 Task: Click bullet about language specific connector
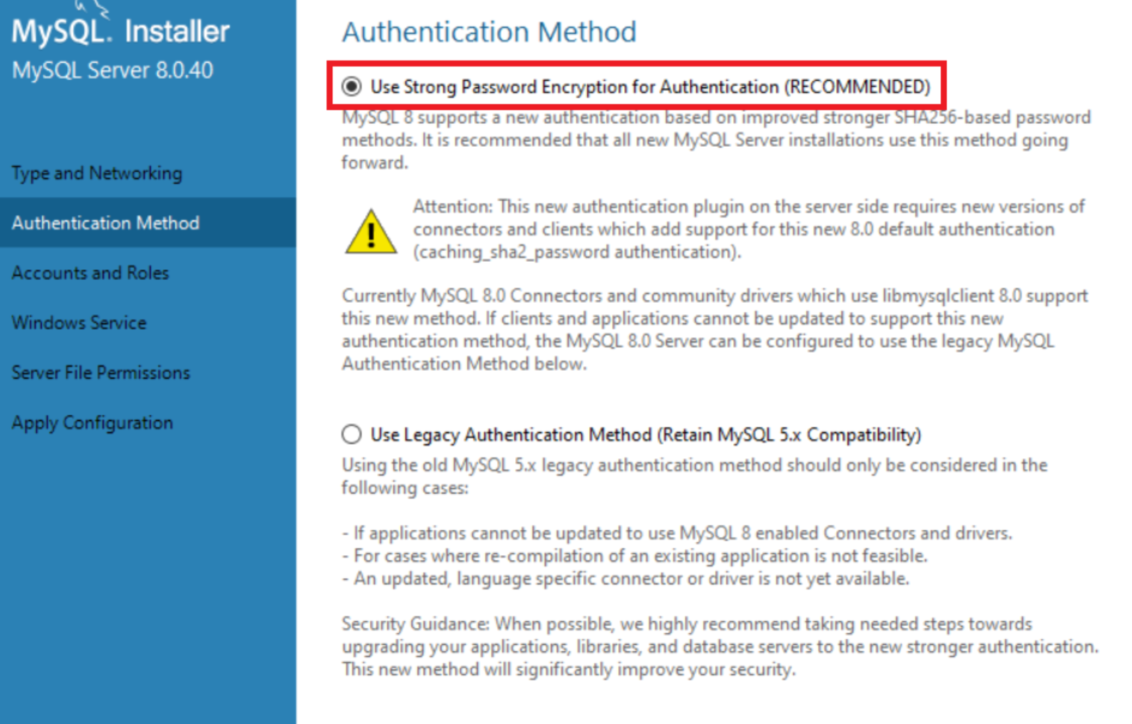(625, 579)
